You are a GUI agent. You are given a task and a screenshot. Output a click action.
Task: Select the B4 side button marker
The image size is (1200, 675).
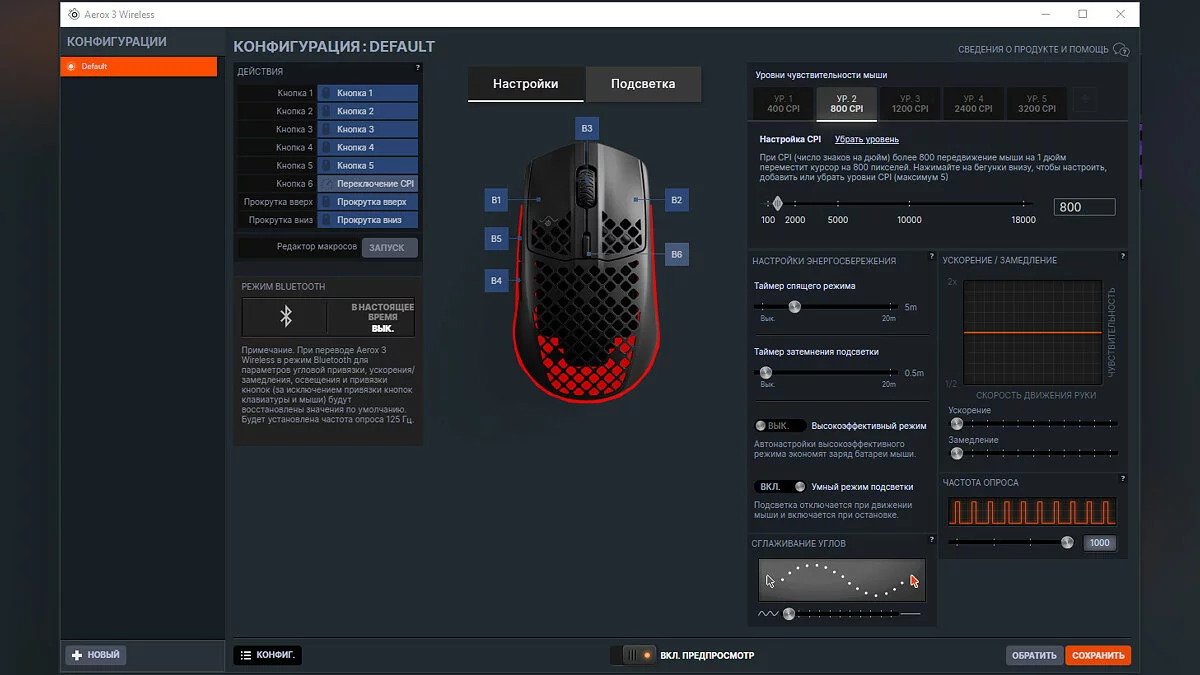click(x=496, y=281)
